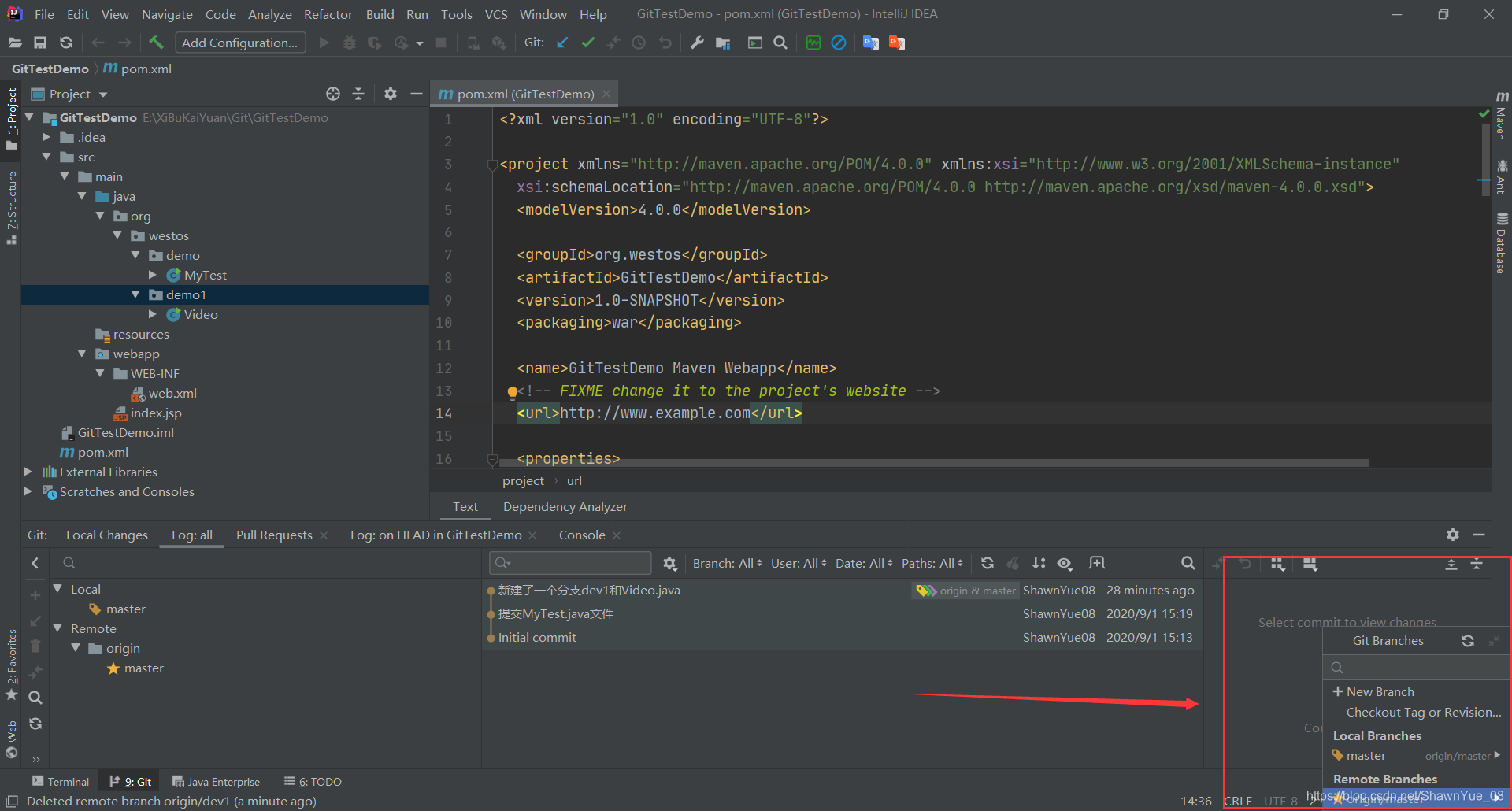Collapse the src folder in tree
This screenshot has height=811, width=1512.
coord(46,157)
